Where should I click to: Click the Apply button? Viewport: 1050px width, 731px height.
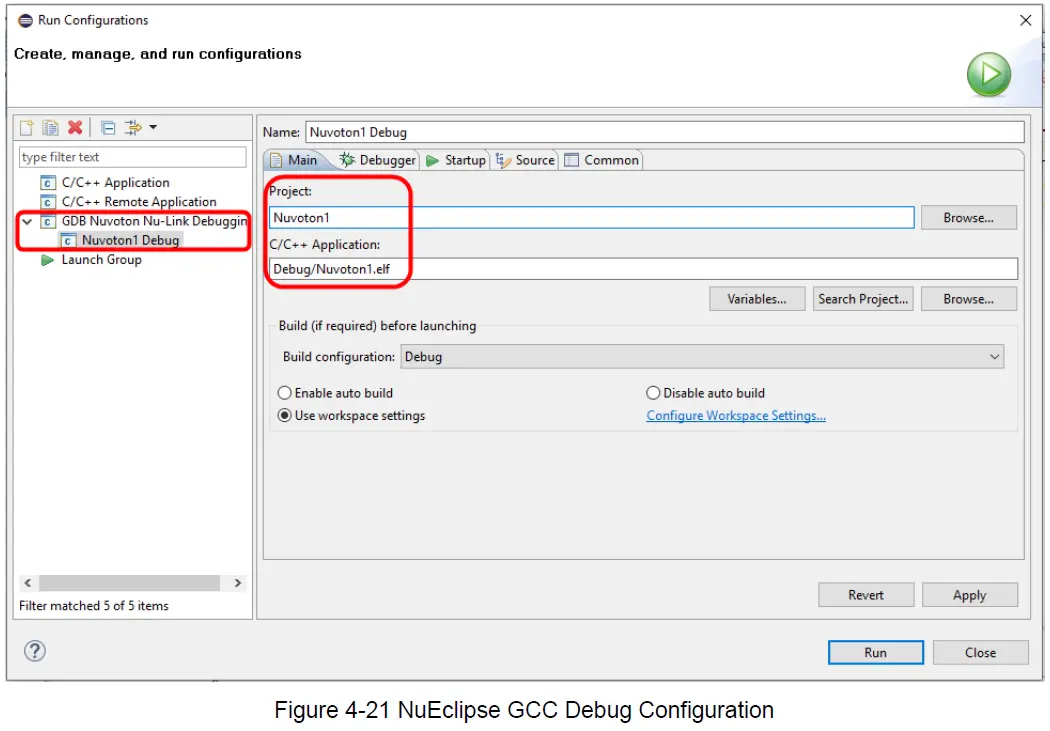pyautogui.click(x=970, y=595)
